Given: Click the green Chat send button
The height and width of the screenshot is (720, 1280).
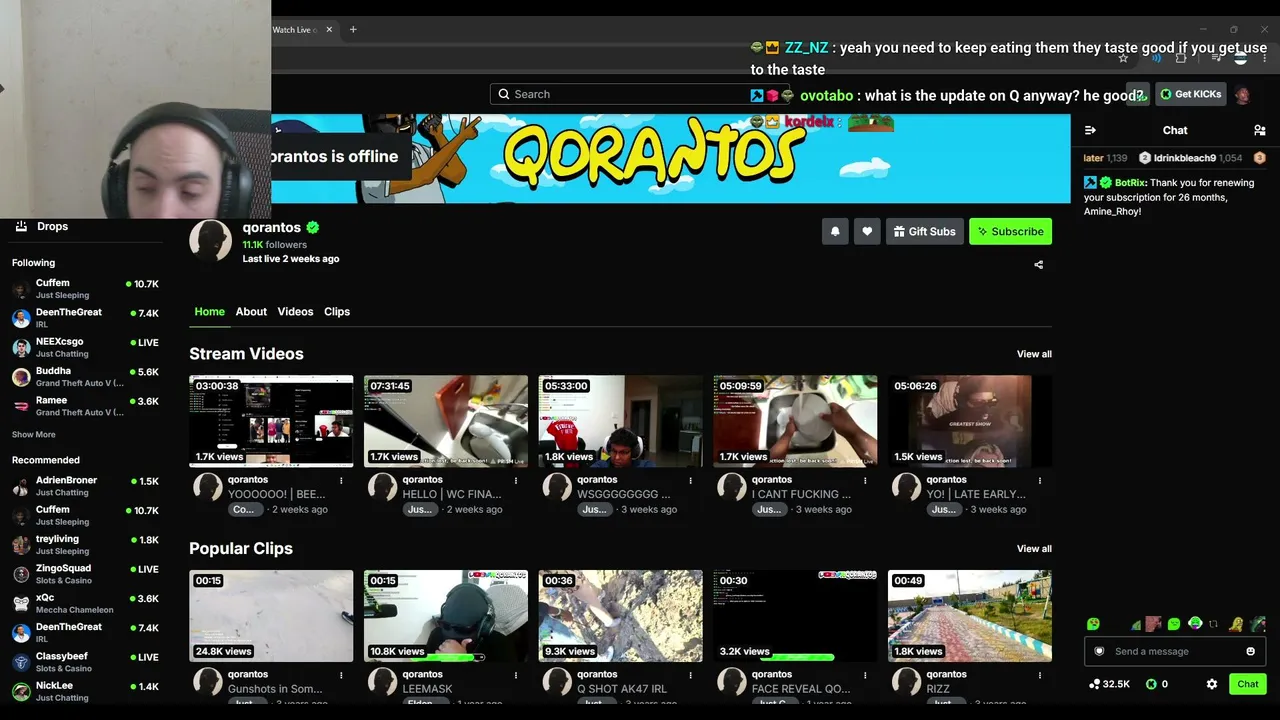Looking at the screenshot, I should [1248, 684].
